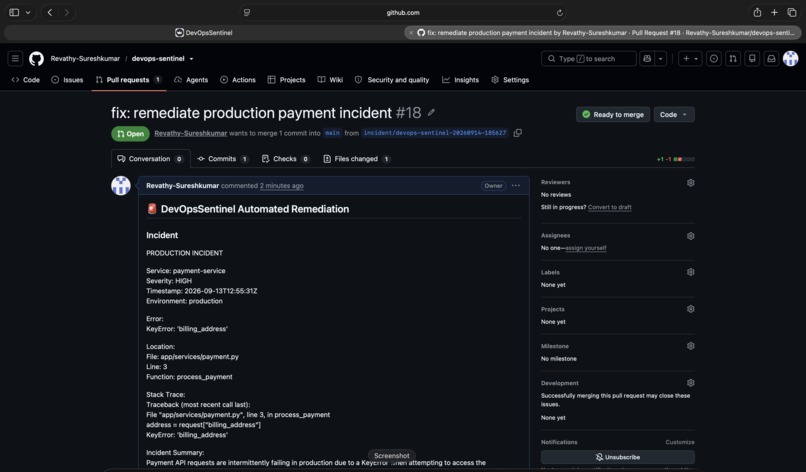Open the Copilot dropdown arrow
The width and height of the screenshot is (806, 472).
coord(661,59)
